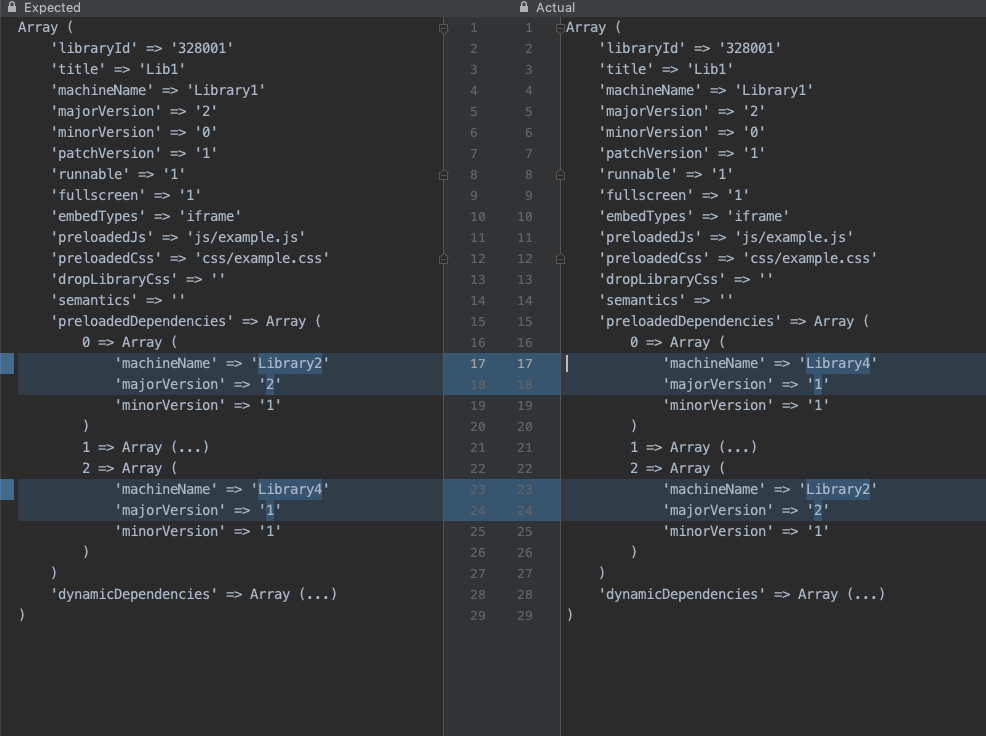
Task: Click '1 => Array (...)' in Expected pane
Action: 145,447
